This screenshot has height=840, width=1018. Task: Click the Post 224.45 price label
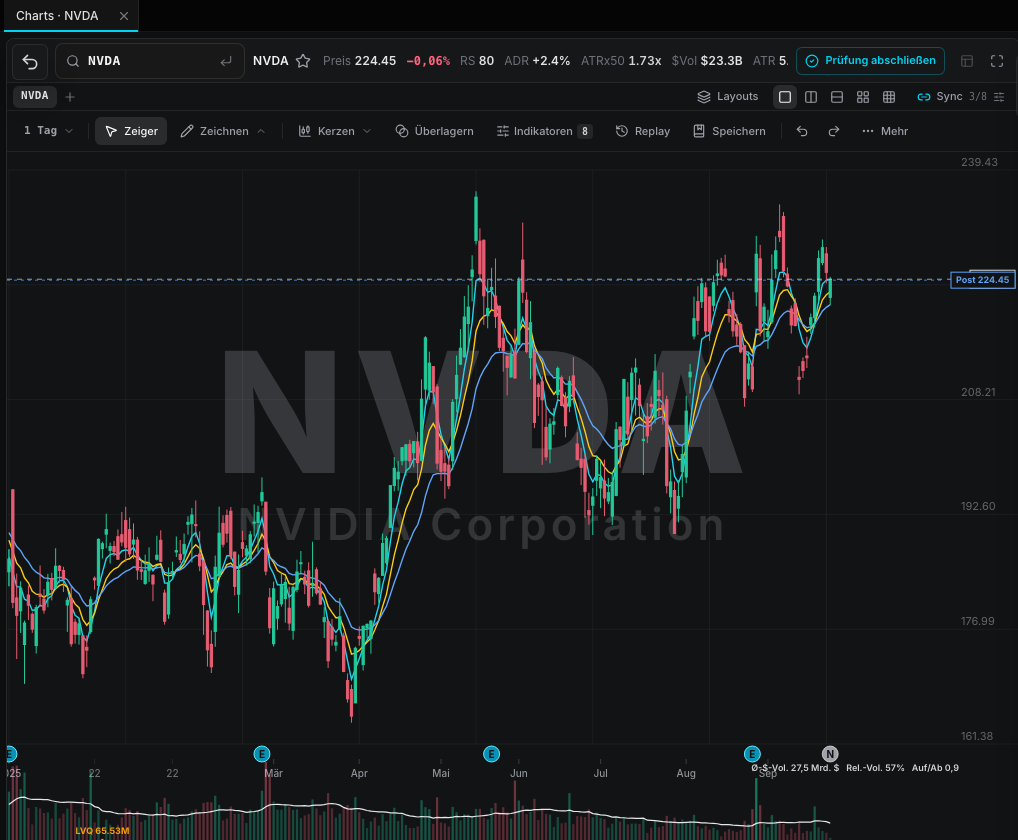(x=982, y=280)
